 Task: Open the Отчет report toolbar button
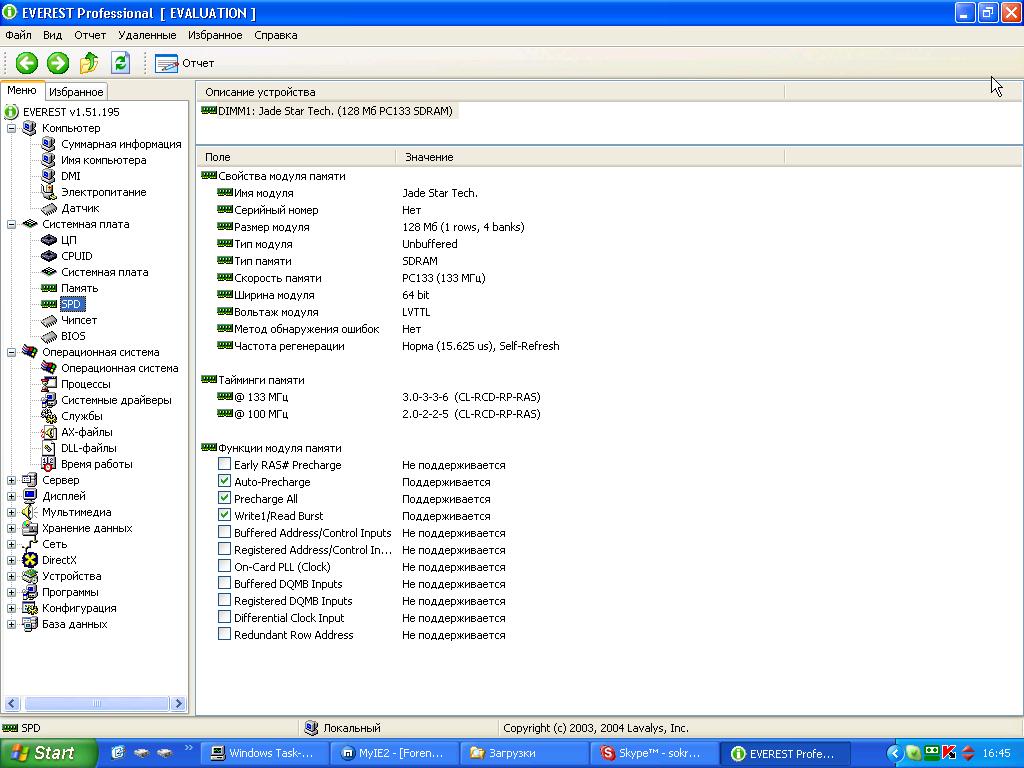tap(184, 63)
